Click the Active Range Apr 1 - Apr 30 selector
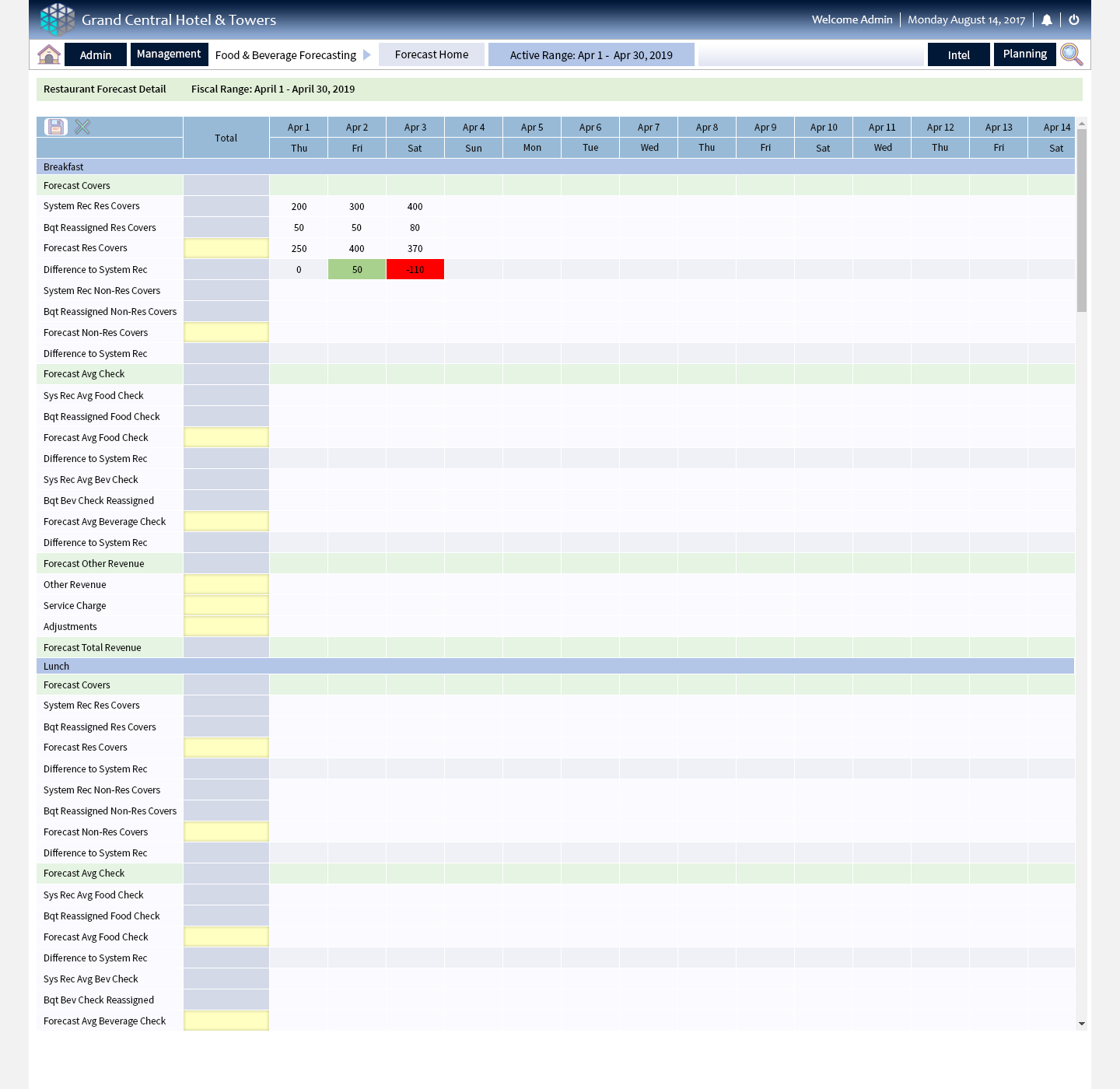 (591, 55)
